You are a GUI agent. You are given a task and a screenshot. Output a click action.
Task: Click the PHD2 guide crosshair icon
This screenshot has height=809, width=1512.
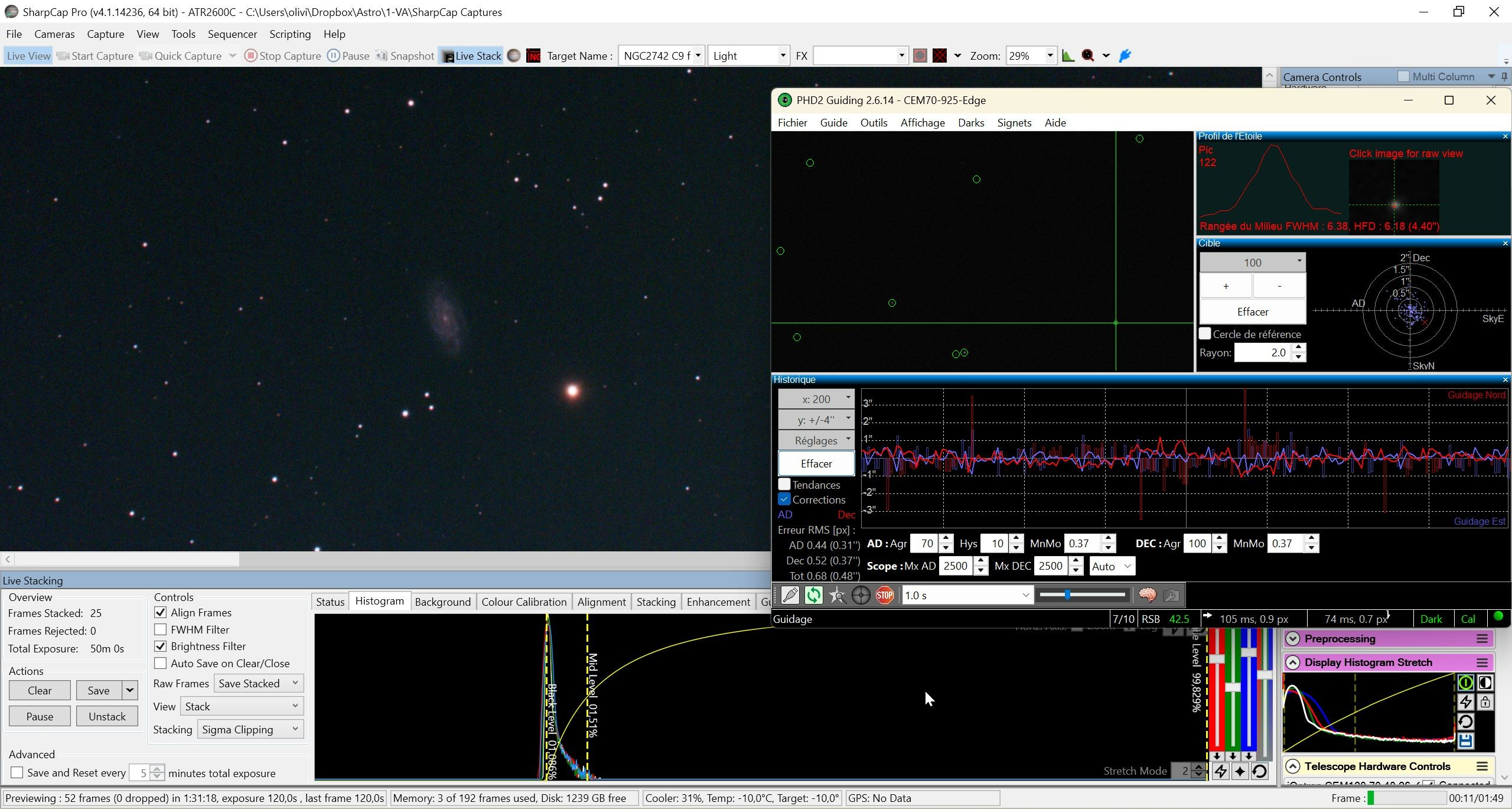861,595
